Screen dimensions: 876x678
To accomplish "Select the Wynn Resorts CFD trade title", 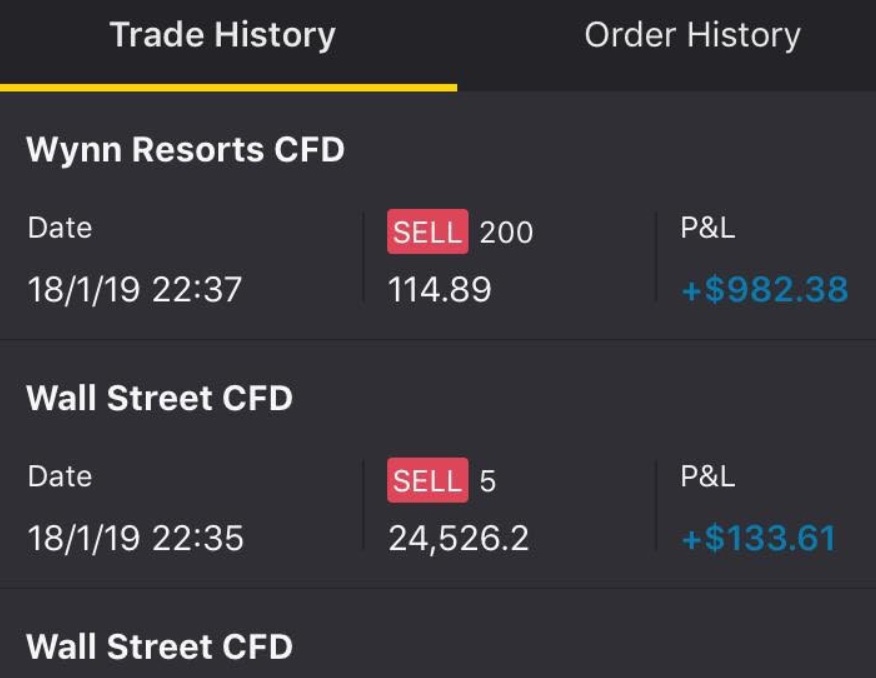I will 185,150.
